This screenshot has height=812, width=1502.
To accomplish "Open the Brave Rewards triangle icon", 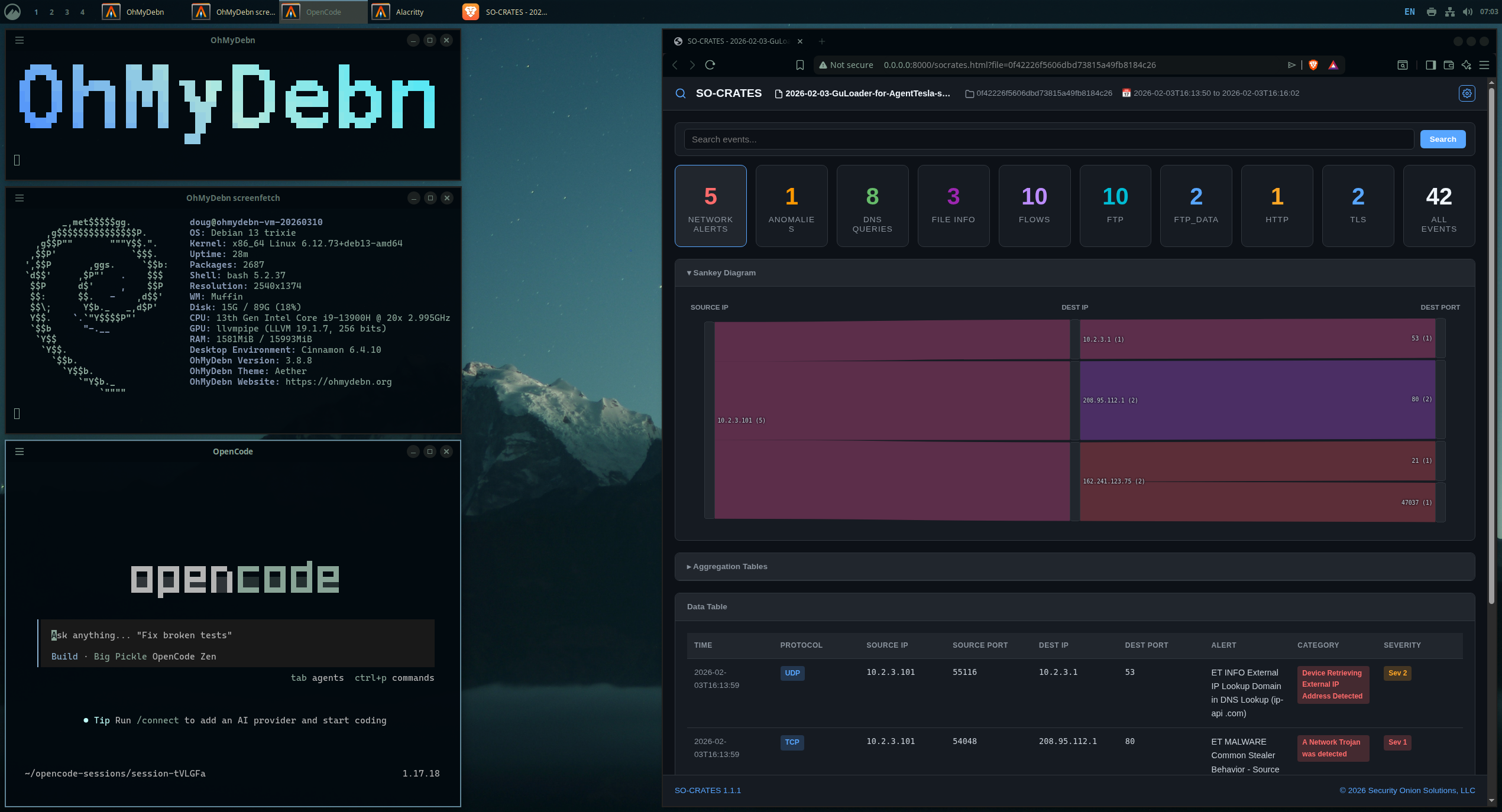I will (x=1333, y=65).
